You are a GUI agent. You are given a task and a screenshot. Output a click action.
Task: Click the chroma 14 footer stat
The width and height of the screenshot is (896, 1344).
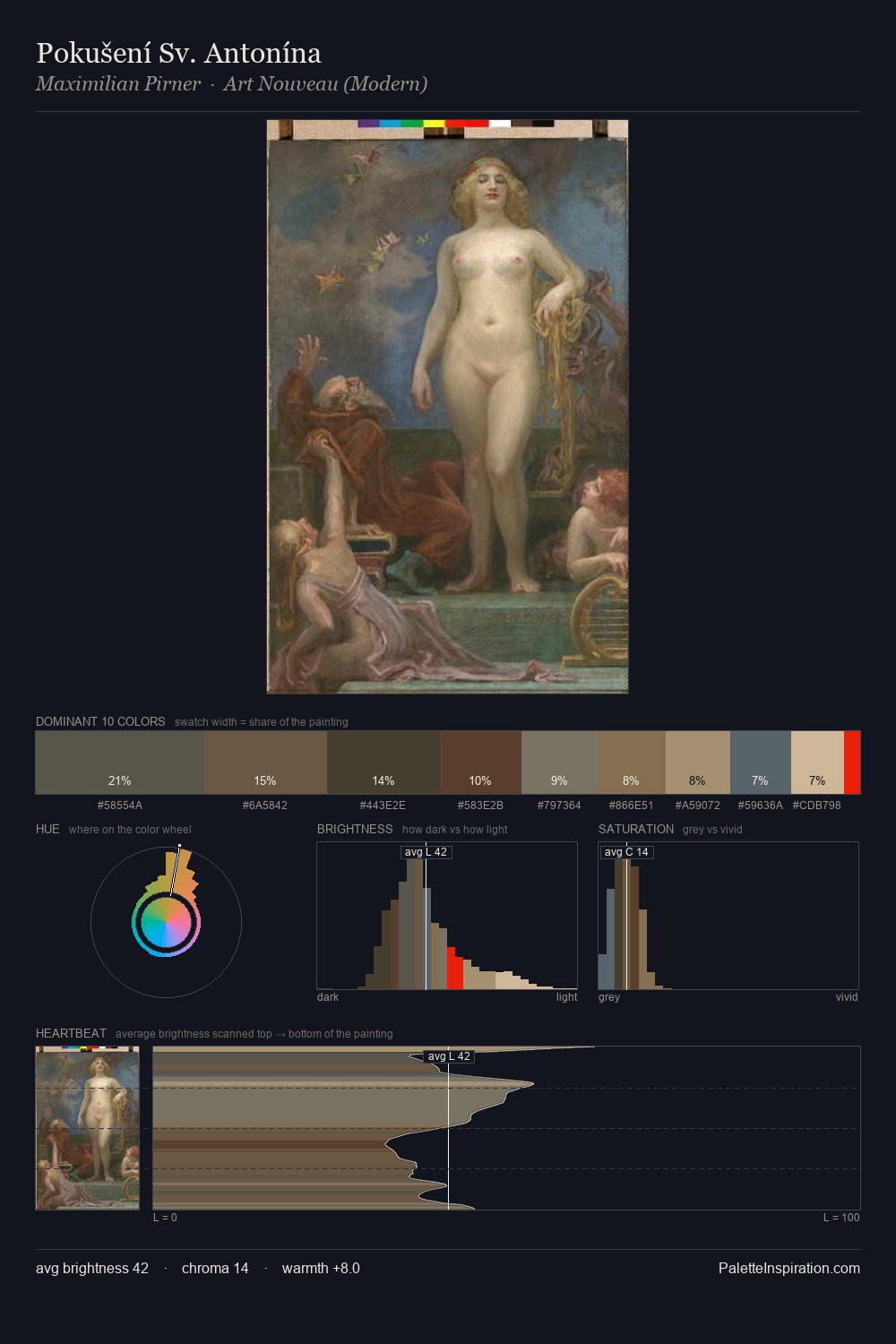(215, 1268)
